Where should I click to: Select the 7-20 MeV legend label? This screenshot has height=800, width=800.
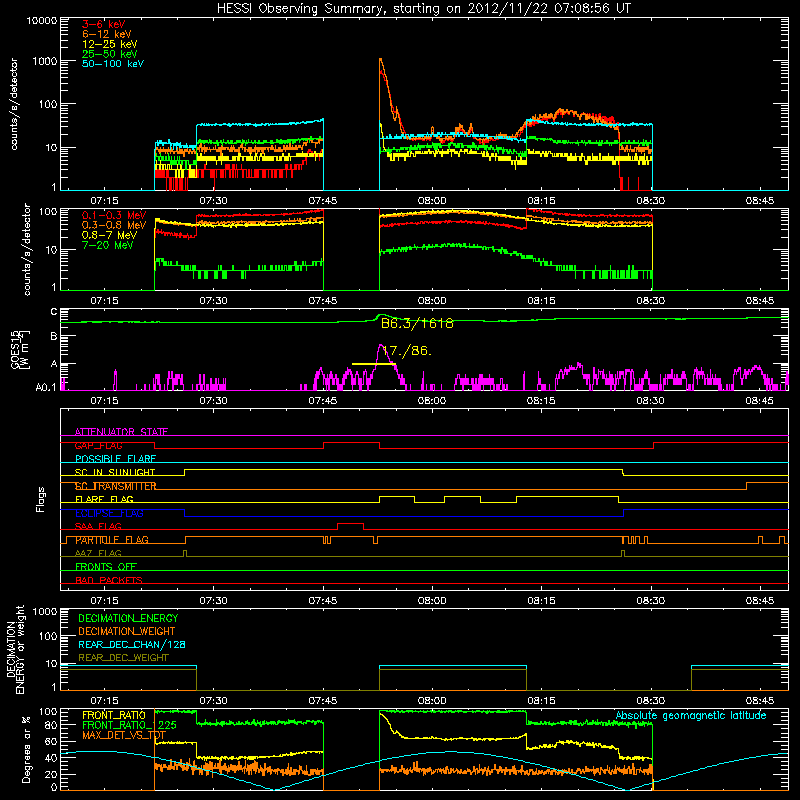(108, 245)
